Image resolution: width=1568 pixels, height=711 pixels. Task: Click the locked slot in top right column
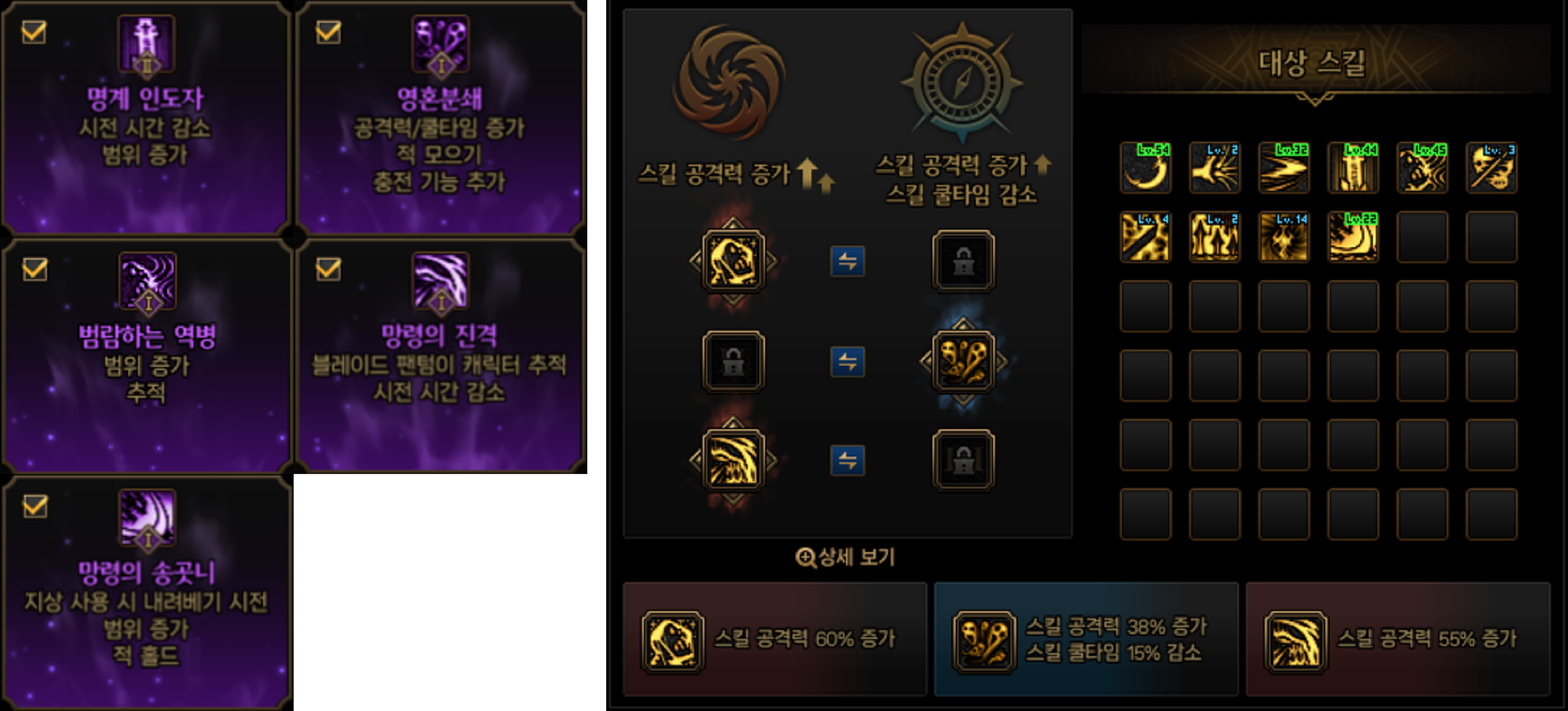pos(964,261)
